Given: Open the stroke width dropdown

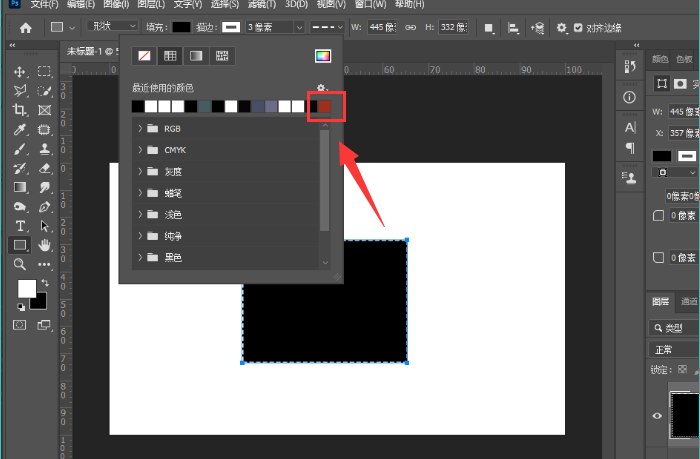Looking at the screenshot, I should coord(300,28).
